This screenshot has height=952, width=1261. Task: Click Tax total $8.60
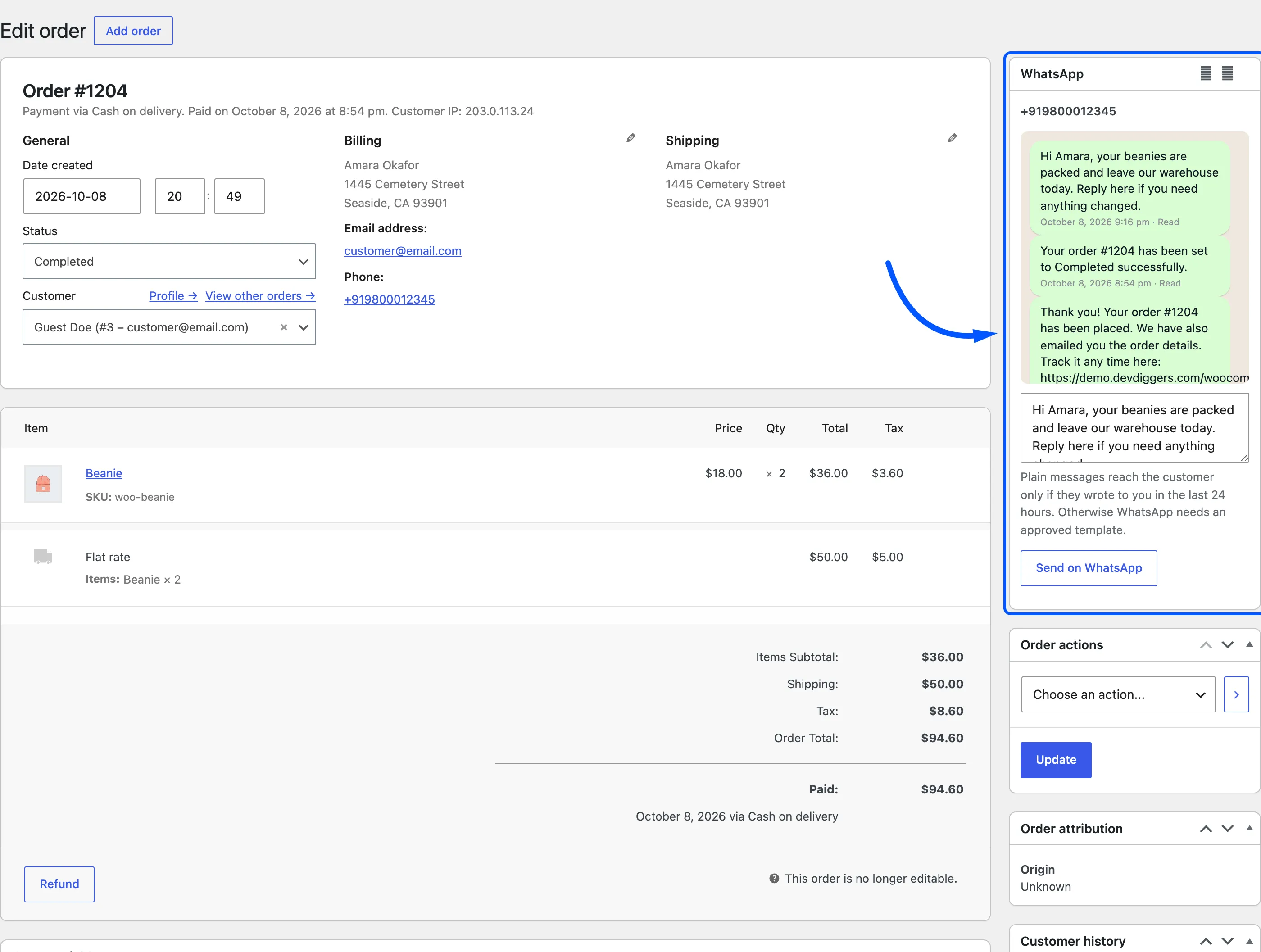click(946, 711)
